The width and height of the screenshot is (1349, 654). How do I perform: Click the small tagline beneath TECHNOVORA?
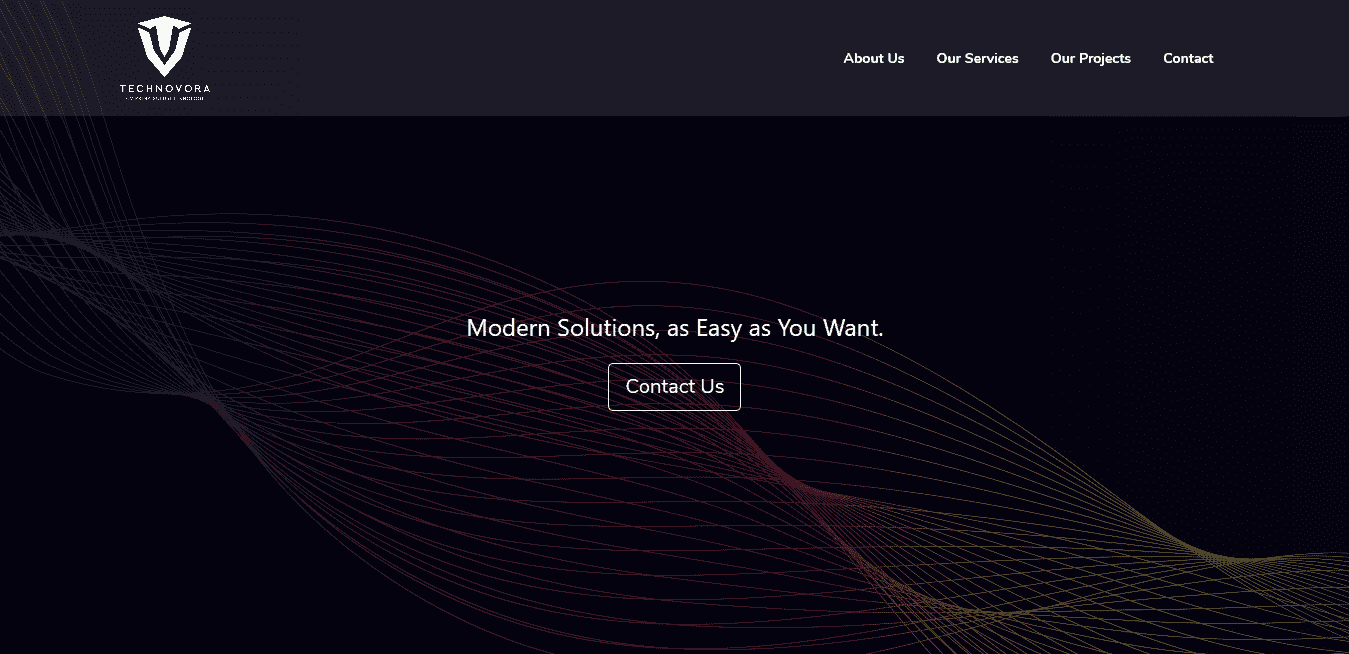(x=165, y=98)
